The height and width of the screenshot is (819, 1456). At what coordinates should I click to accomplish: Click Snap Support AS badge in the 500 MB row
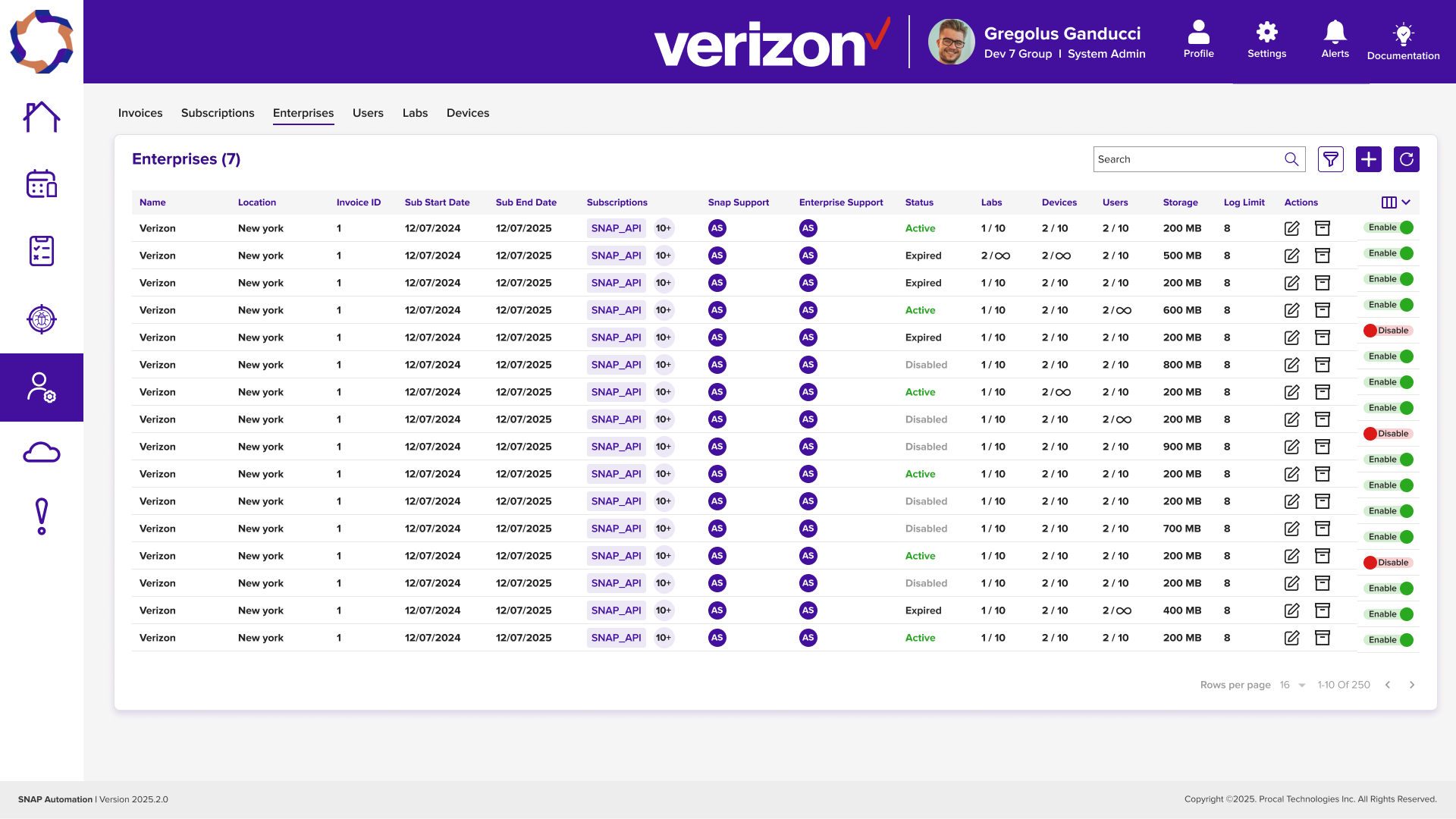717,256
